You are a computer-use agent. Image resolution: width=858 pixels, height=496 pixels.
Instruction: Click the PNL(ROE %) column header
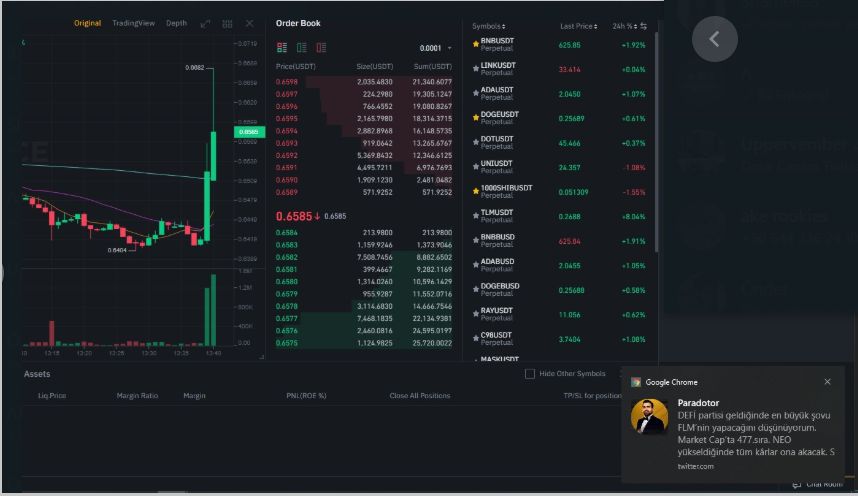tap(306, 395)
